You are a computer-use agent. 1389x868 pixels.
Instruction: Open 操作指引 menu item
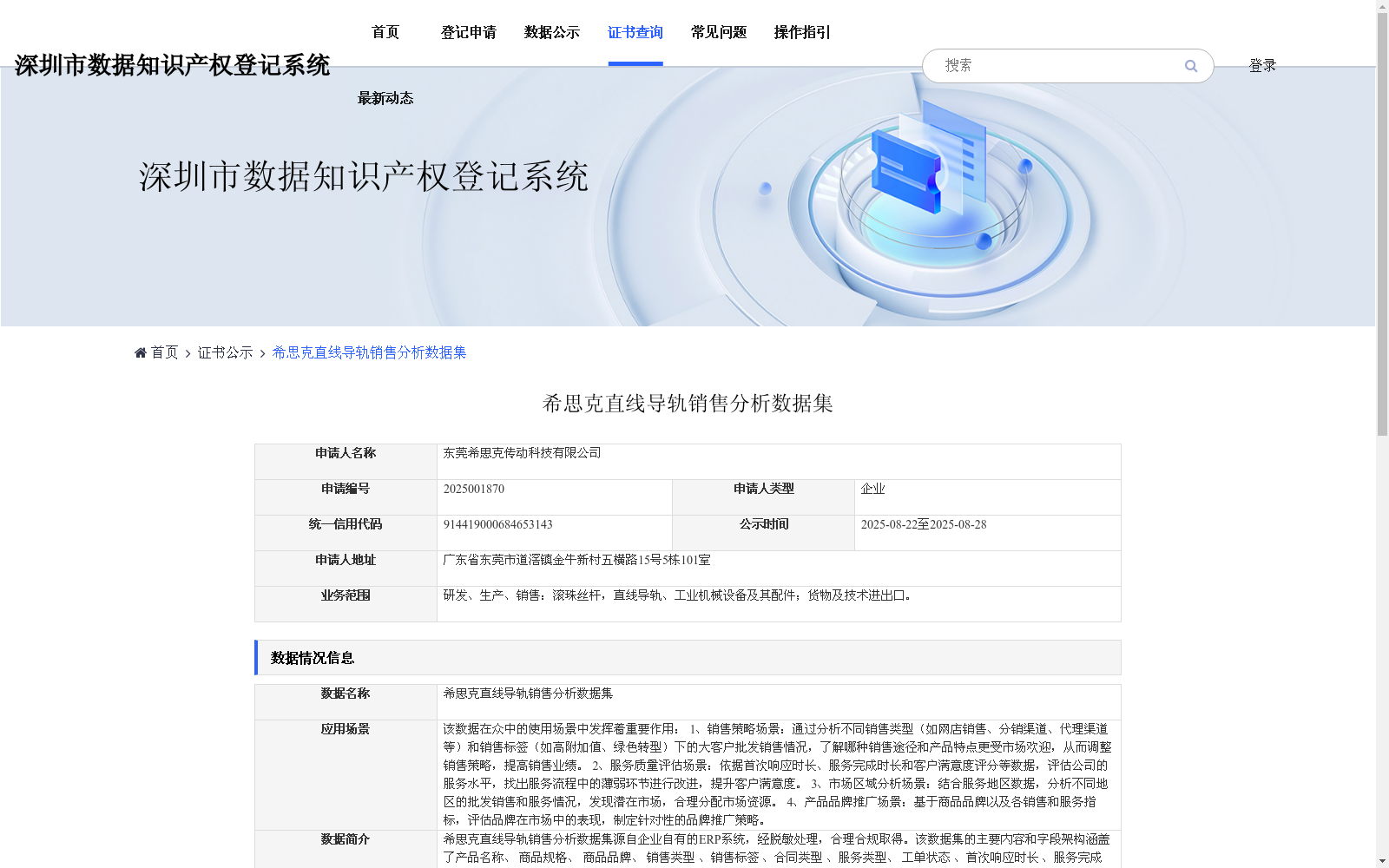pos(802,32)
